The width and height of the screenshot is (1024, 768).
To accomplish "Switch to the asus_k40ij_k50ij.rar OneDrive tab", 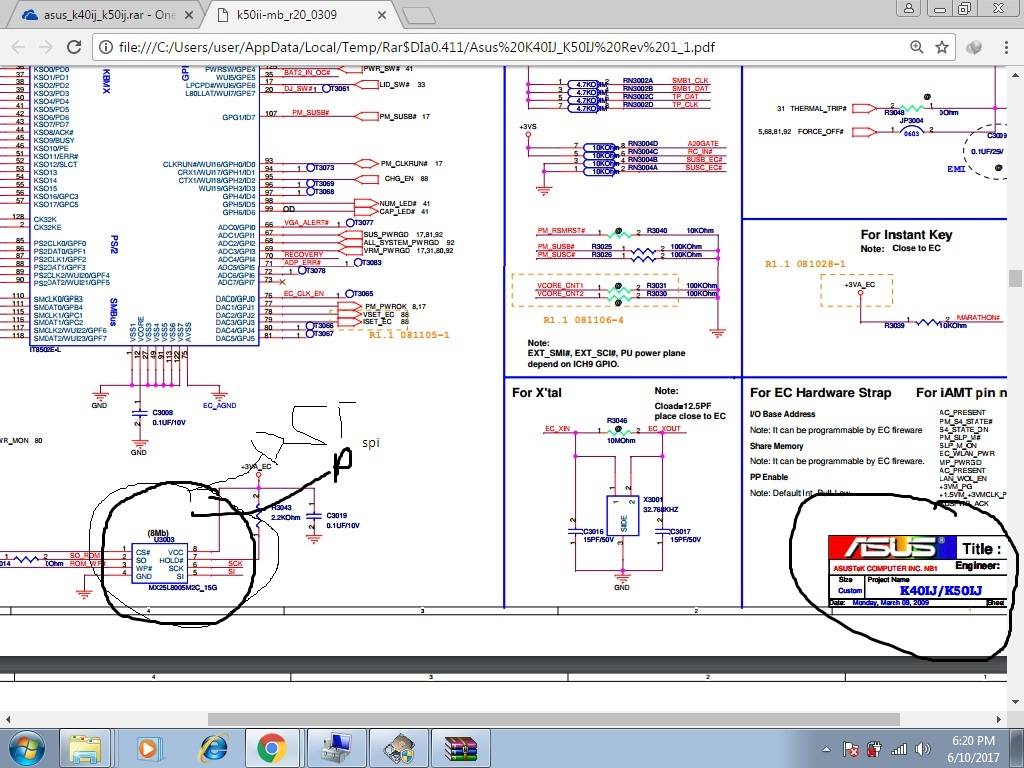I will [x=100, y=15].
